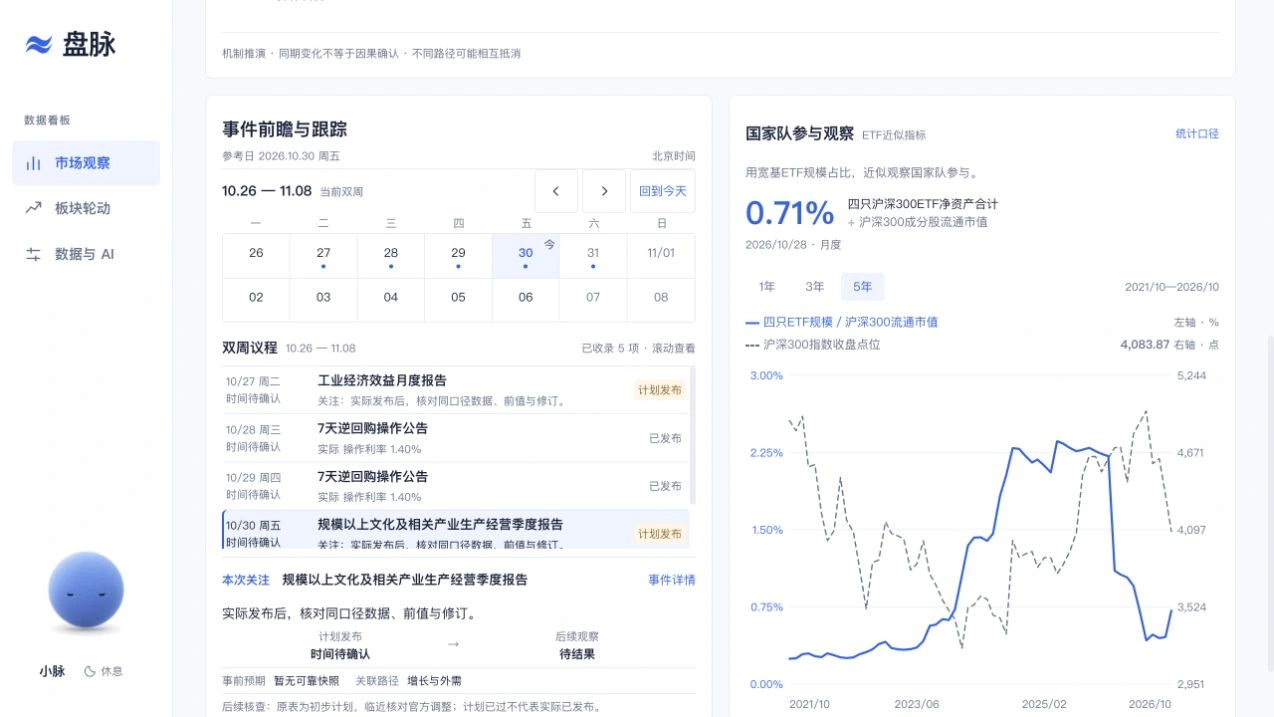Select calendar day 11/01
The height and width of the screenshot is (717, 1274).
tap(661, 256)
